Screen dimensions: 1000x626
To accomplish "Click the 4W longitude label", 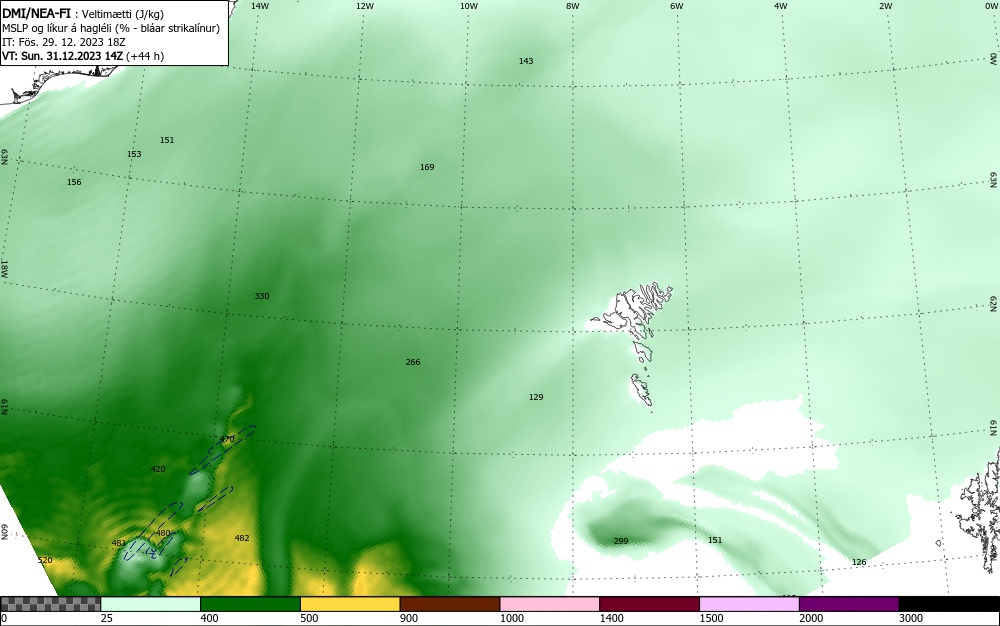I will pyautogui.click(x=781, y=6).
